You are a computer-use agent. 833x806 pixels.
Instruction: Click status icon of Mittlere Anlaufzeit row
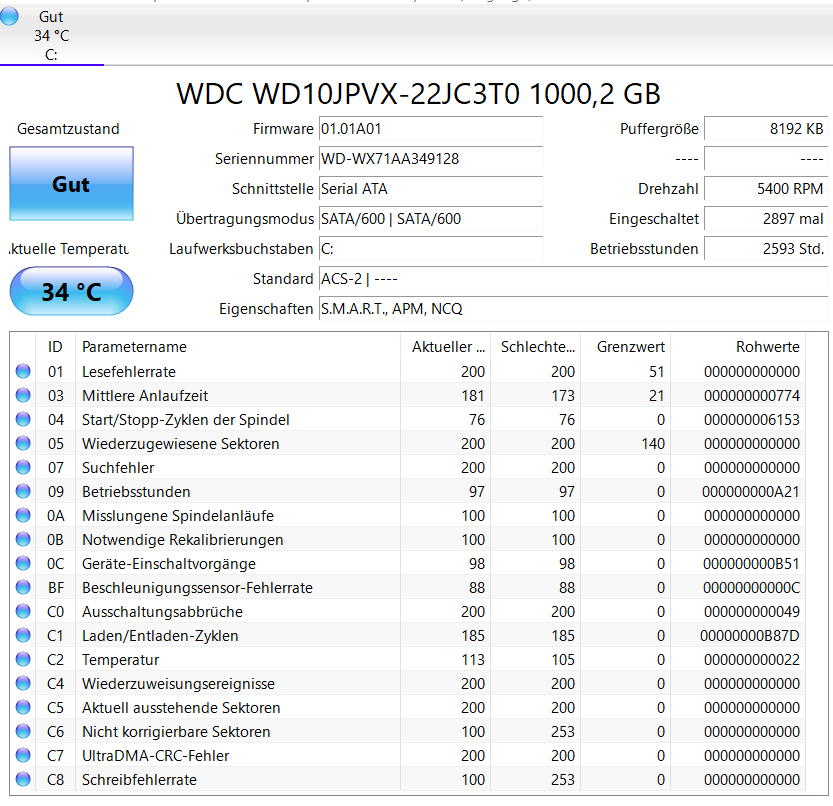[x=23, y=395]
